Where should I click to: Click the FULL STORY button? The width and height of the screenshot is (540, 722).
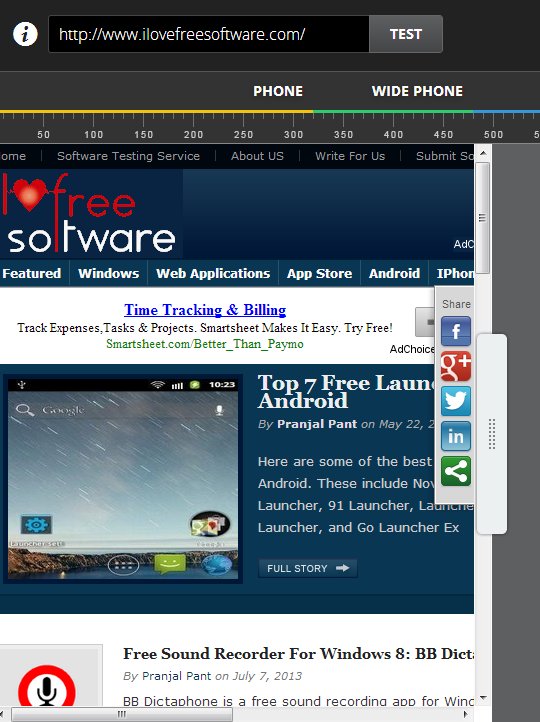[x=308, y=568]
